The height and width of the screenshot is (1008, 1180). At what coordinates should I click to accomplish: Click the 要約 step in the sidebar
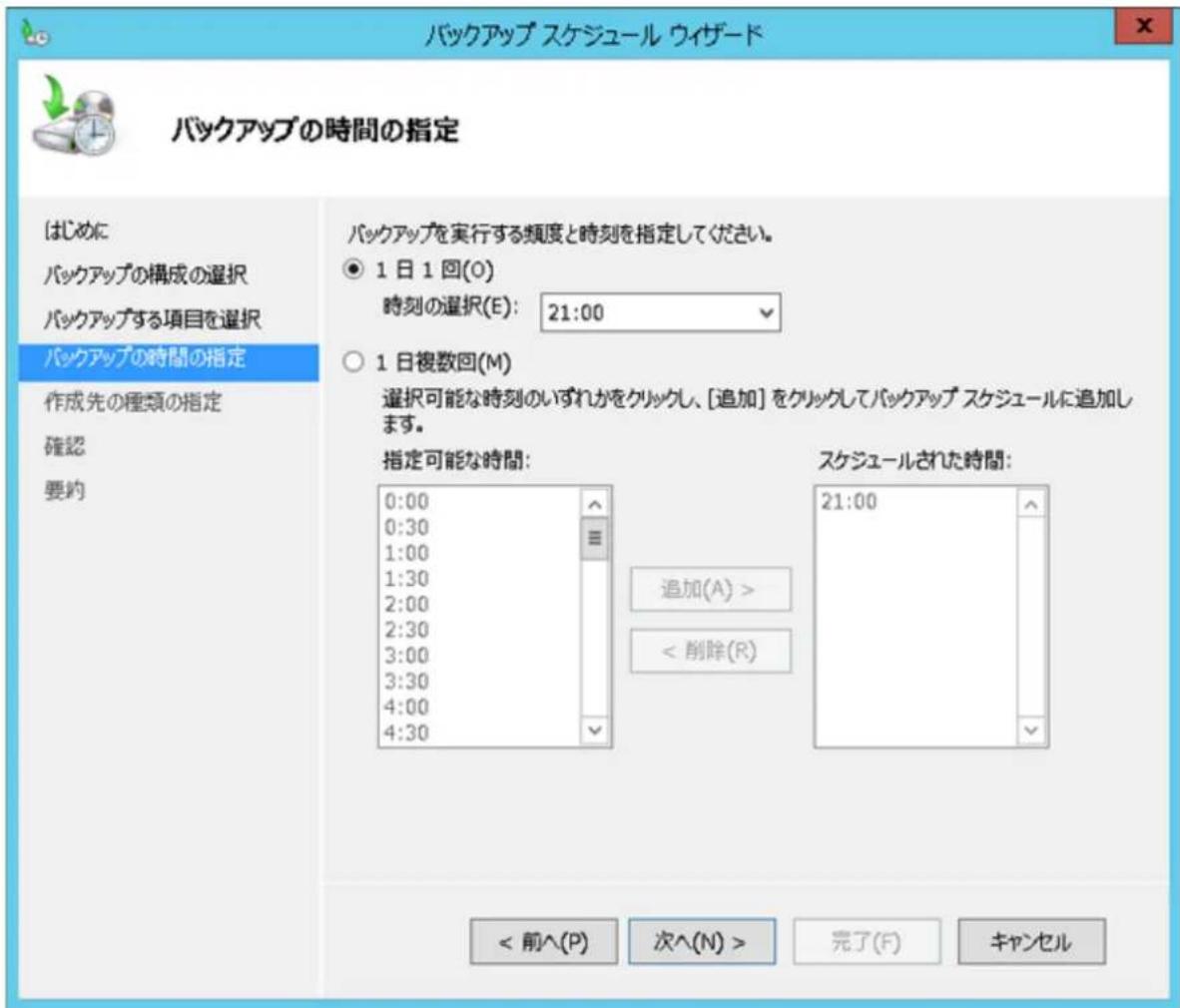click(x=65, y=490)
